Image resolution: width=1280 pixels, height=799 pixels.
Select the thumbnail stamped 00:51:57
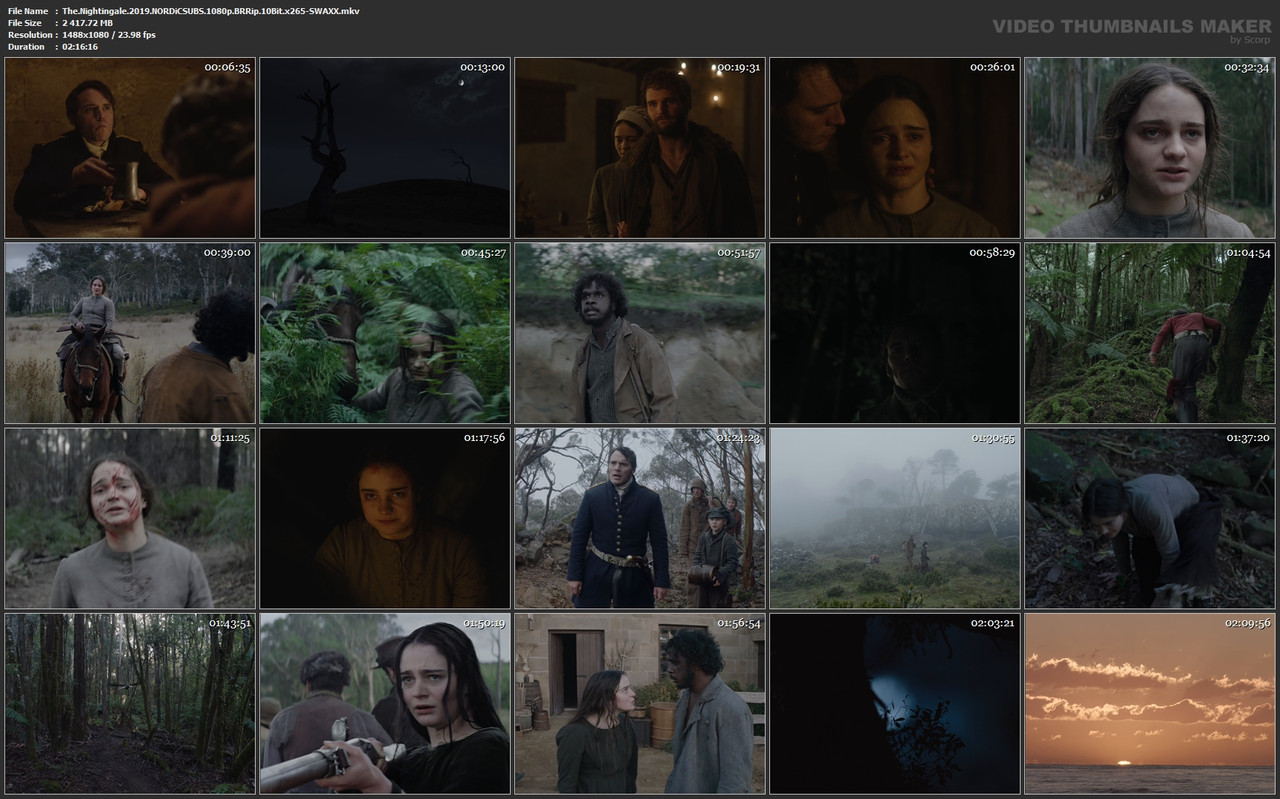click(640, 333)
